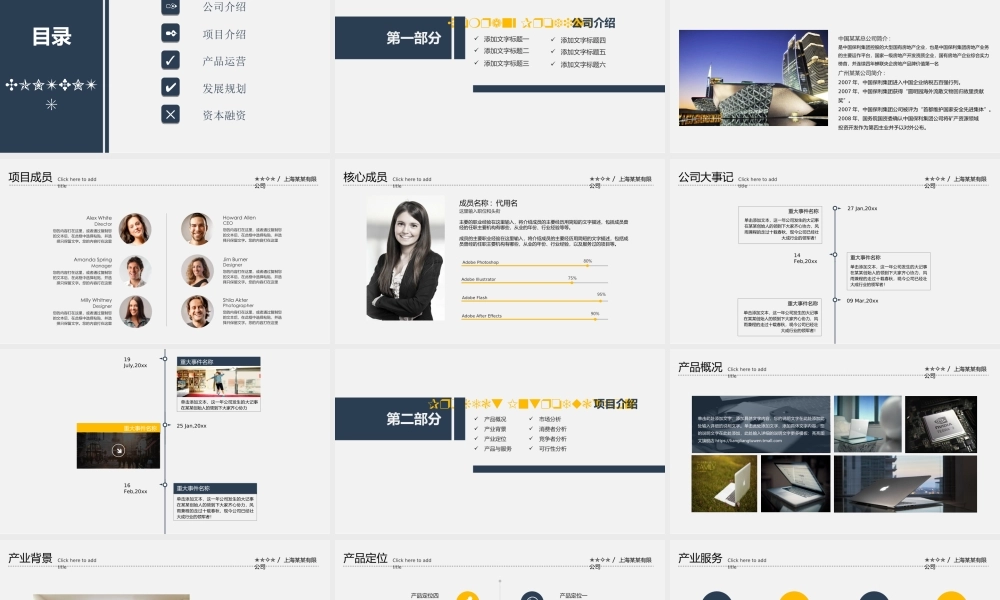Click the 第二部分 section box
The height and width of the screenshot is (600, 1000).
coord(393,419)
